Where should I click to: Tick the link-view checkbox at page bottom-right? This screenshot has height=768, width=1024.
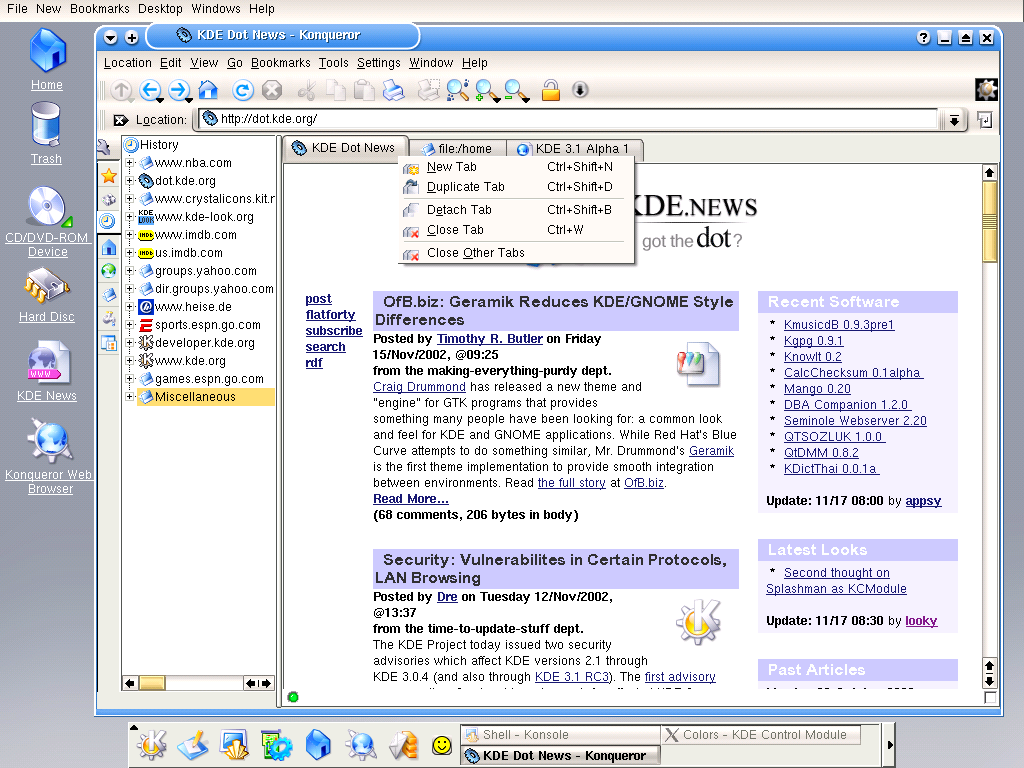990,698
